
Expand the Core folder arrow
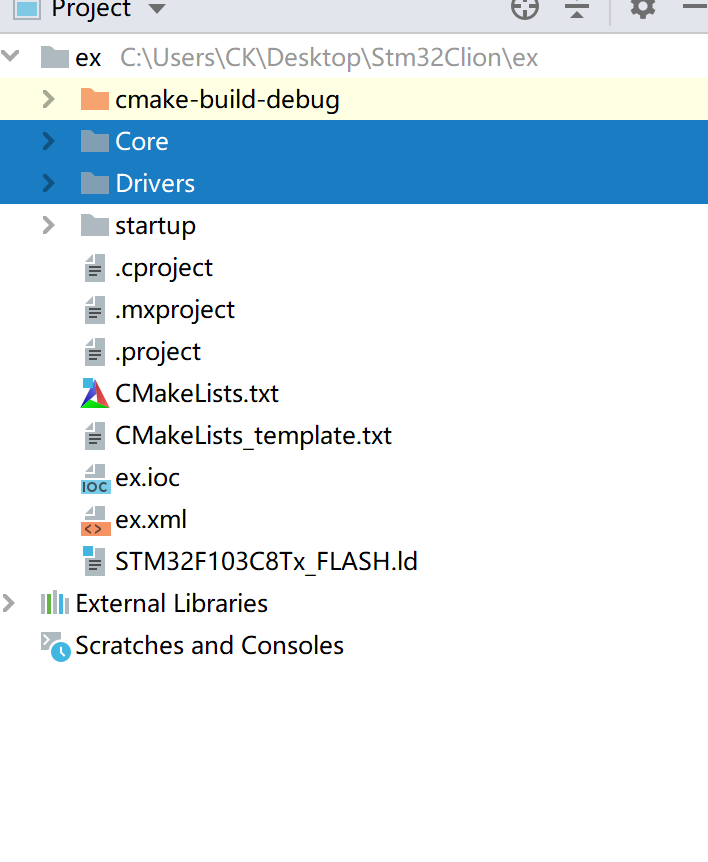click(x=48, y=142)
